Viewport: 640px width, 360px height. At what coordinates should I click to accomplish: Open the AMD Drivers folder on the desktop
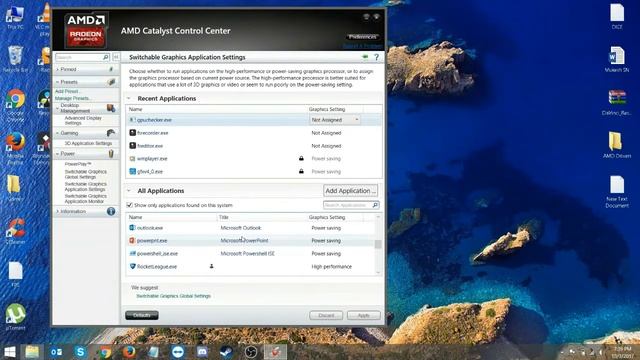(x=616, y=144)
